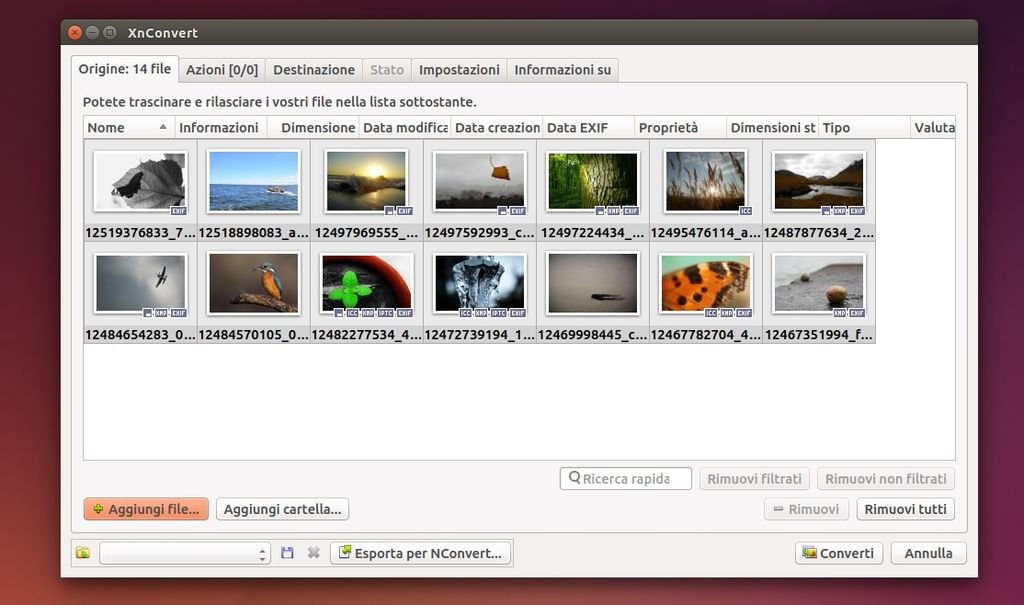Open the preset selection combo box
The height and width of the screenshot is (605, 1024).
tap(185, 553)
